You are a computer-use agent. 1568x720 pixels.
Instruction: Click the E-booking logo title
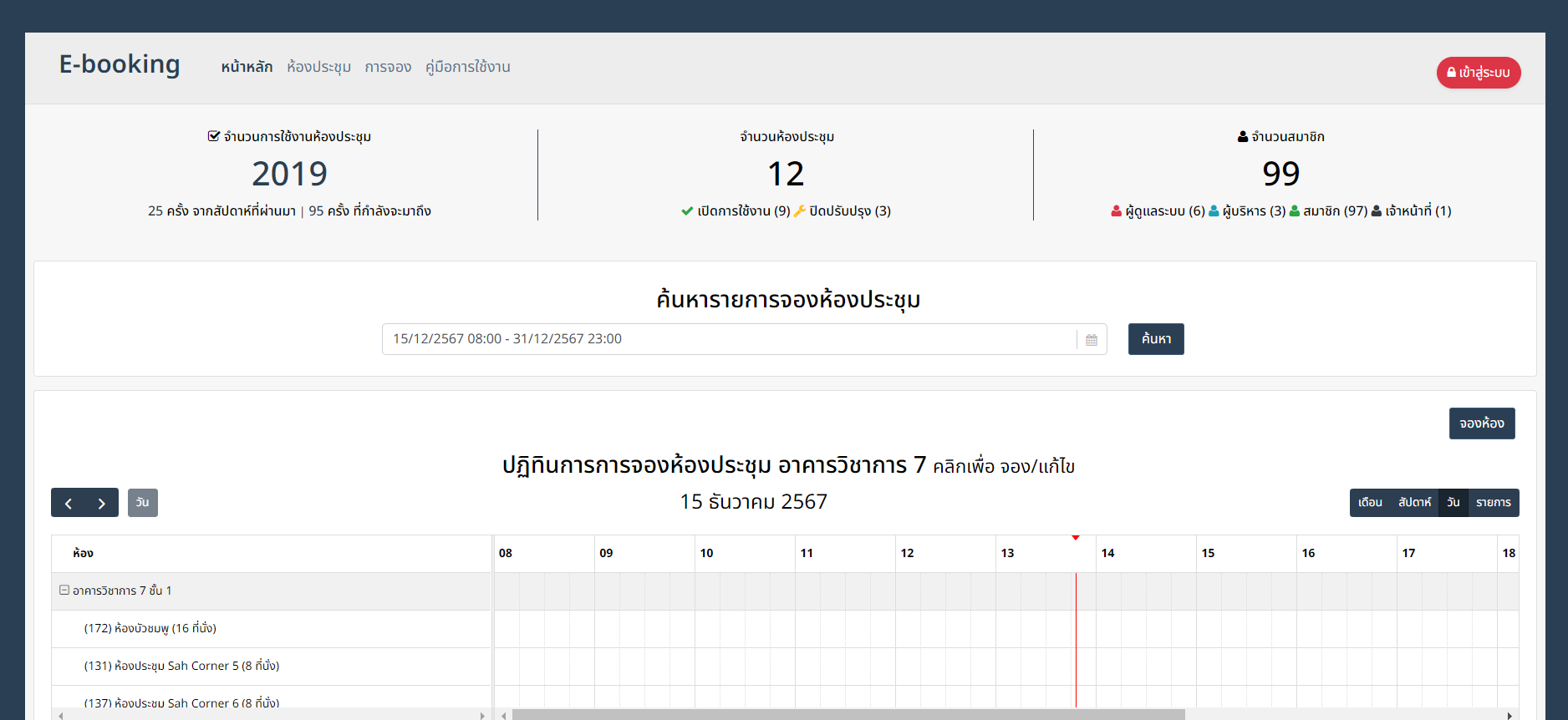coord(120,64)
